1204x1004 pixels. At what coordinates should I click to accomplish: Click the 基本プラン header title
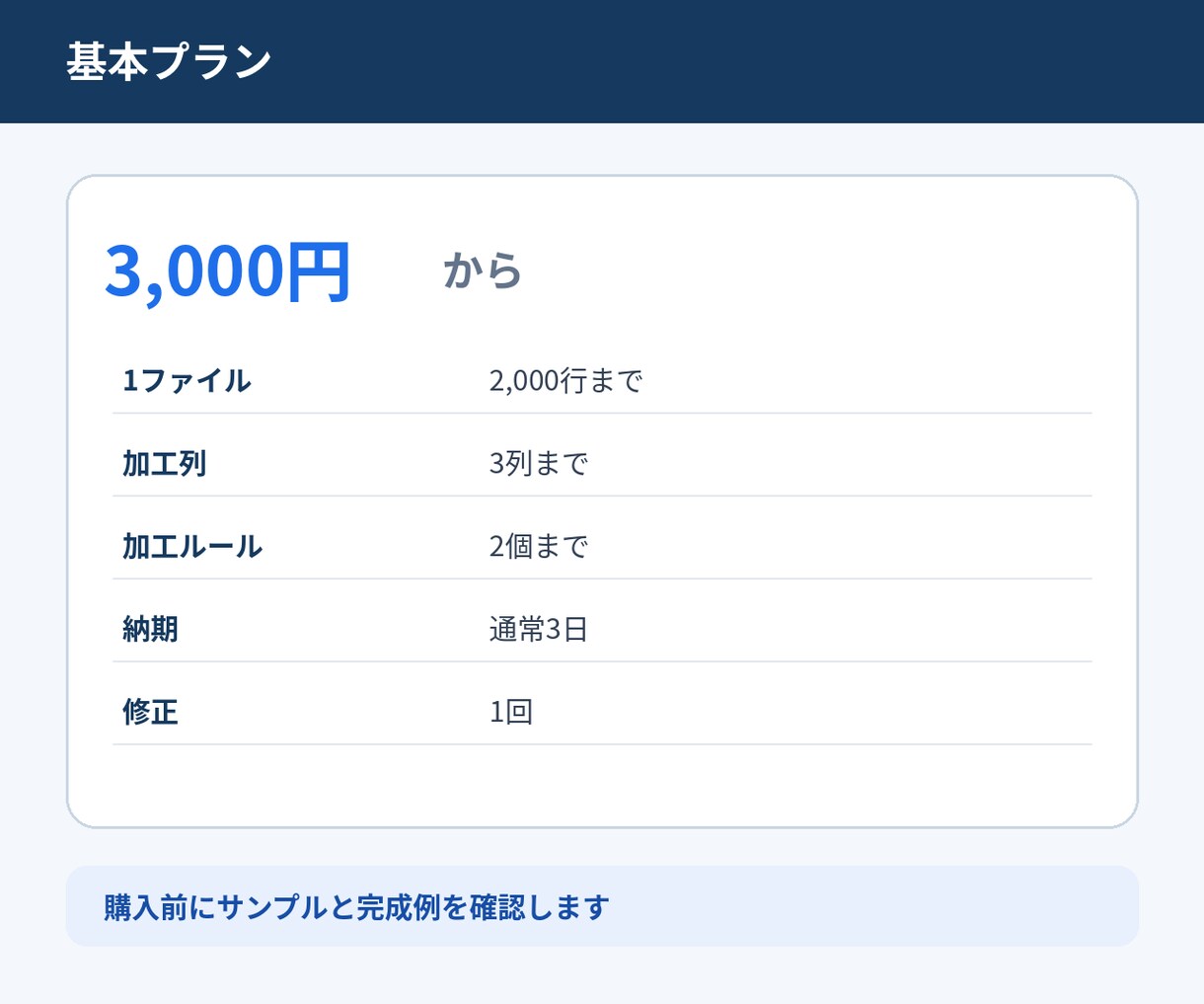coord(169,61)
